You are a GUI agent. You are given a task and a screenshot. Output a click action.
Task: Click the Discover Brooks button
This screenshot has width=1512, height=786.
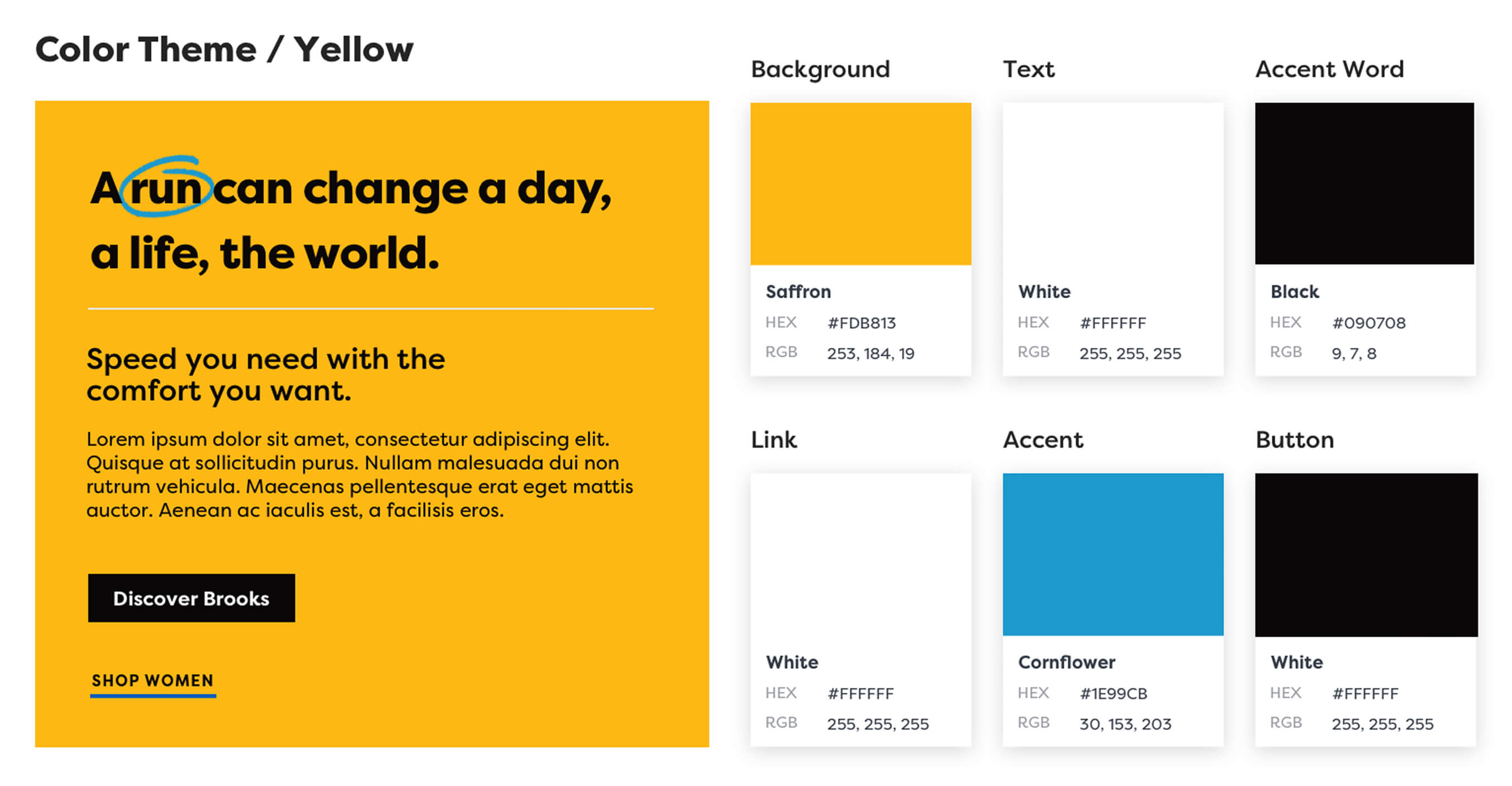click(x=191, y=598)
